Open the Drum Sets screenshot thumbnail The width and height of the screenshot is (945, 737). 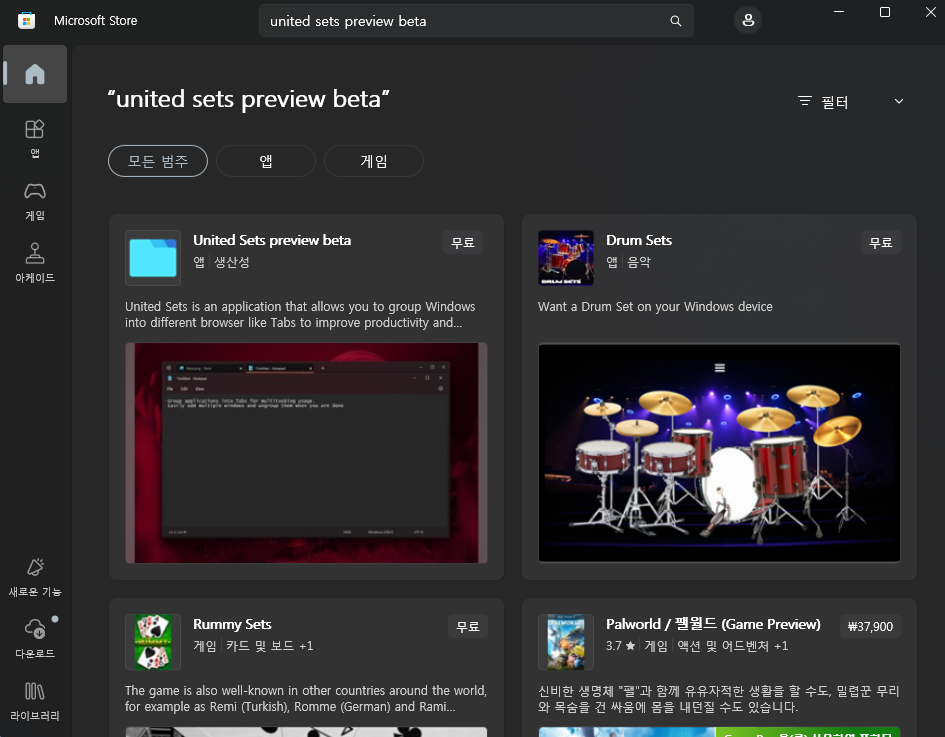pos(719,453)
